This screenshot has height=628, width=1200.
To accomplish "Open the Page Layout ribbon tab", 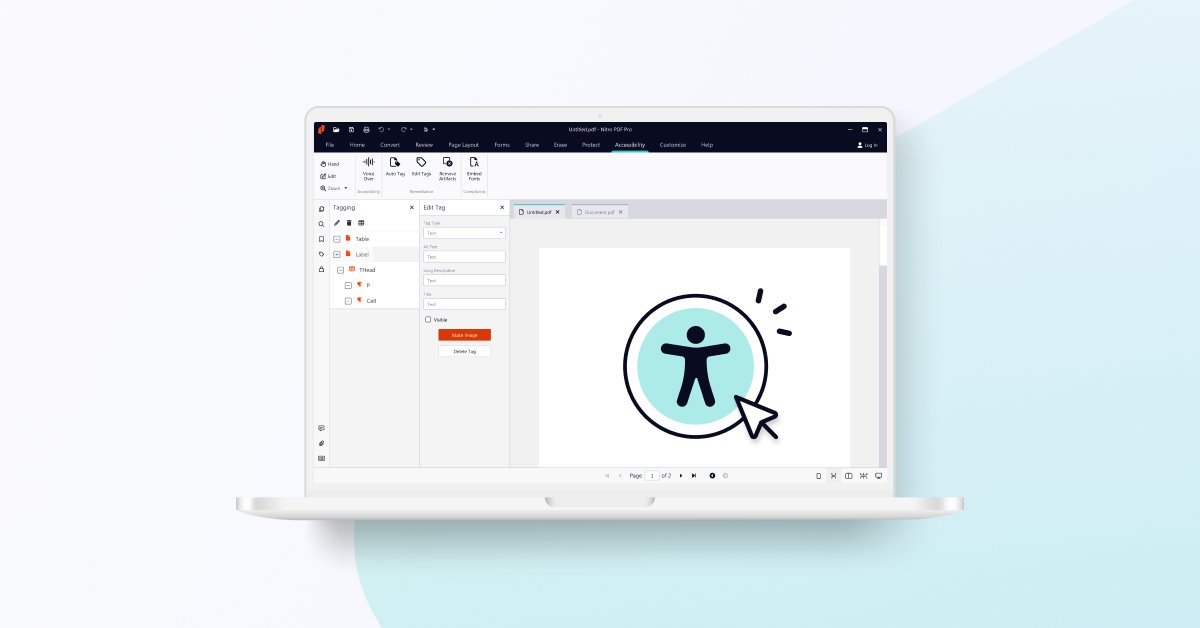I will click(x=463, y=145).
